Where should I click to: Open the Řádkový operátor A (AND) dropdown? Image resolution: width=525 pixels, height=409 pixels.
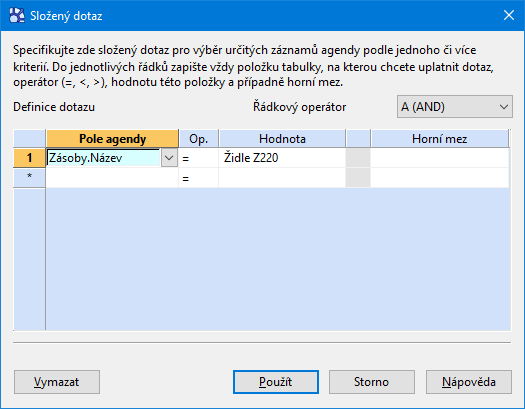tap(454, 107)
